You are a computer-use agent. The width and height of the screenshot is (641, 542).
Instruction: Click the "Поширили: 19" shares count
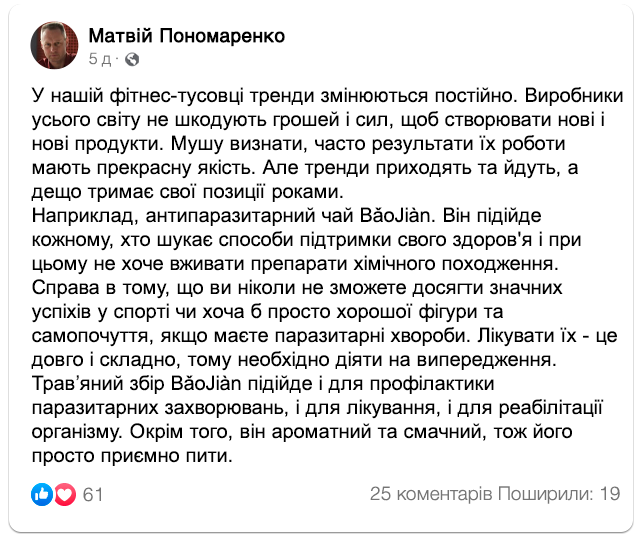click(561, 494)
